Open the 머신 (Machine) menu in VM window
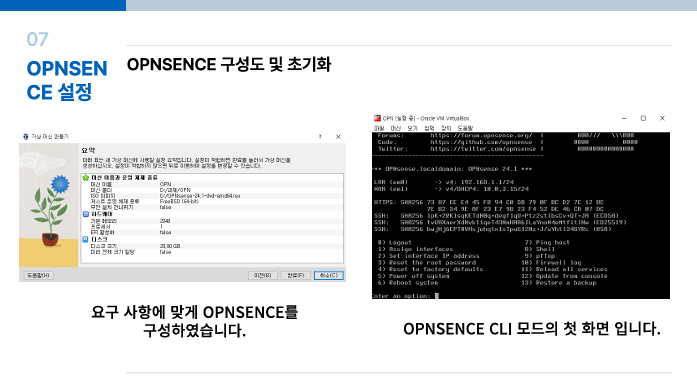 tap(396, 128)
